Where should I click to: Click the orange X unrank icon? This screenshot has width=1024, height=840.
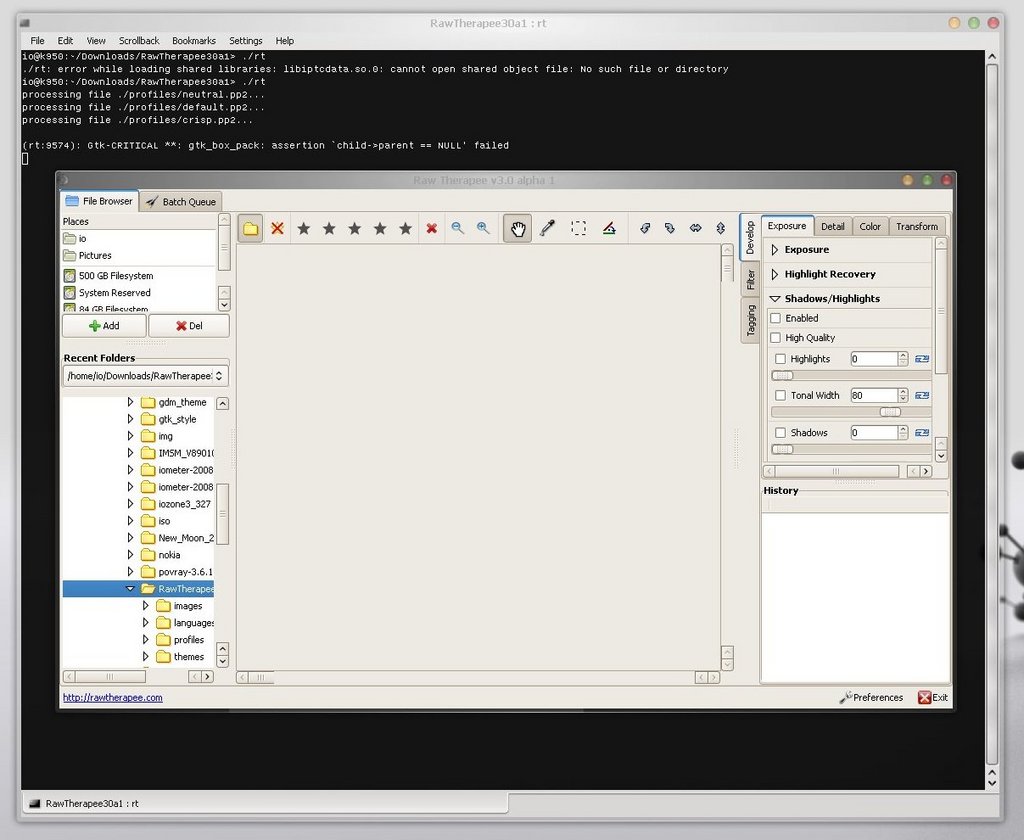point(278,228)
